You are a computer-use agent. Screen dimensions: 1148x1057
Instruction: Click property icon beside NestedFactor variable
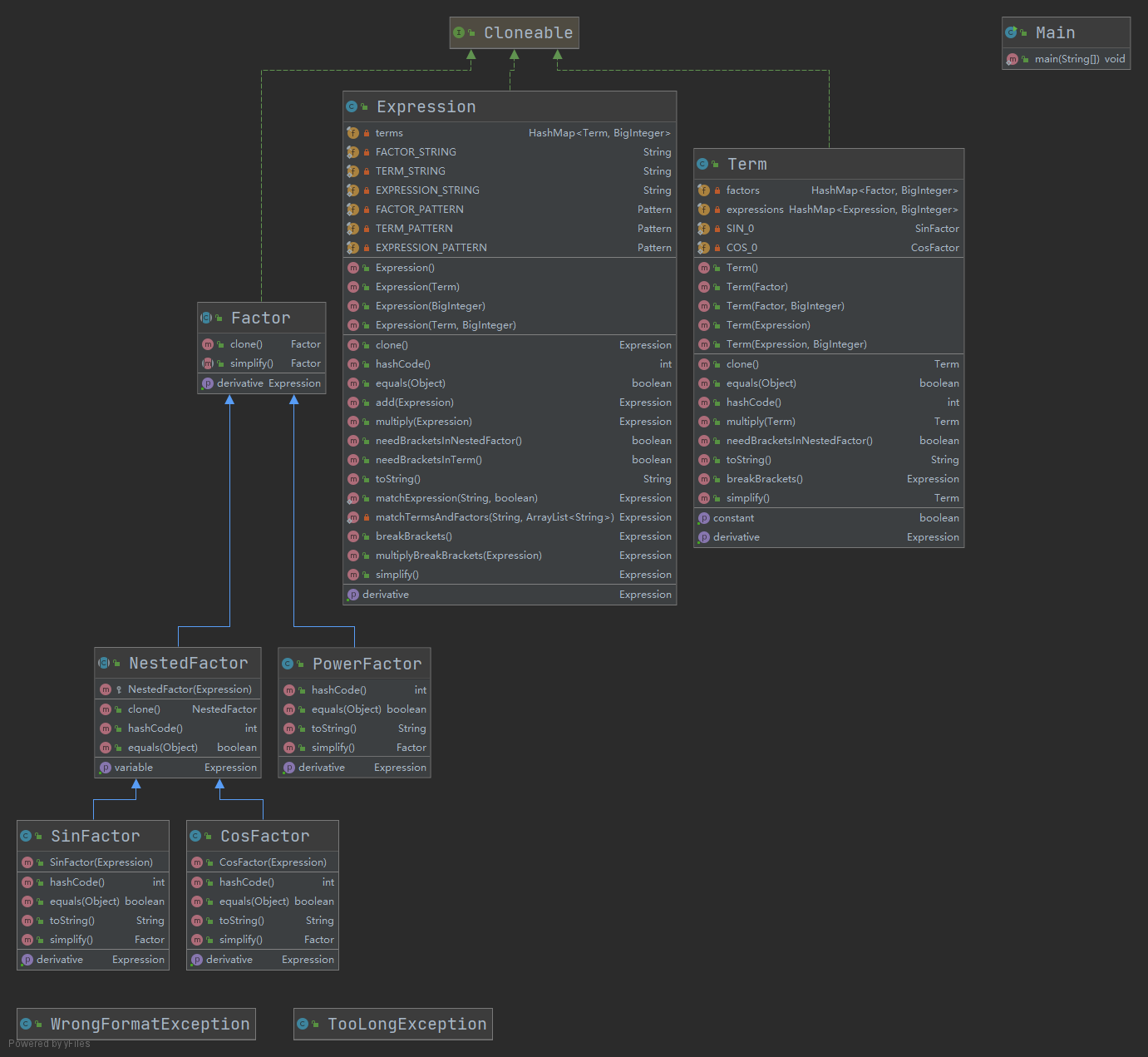coord(105,768)
